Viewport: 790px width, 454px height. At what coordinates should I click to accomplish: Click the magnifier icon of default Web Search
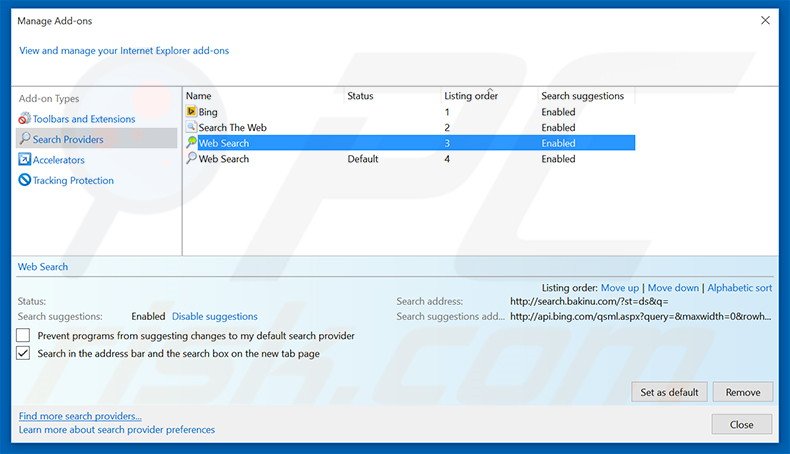191,158
